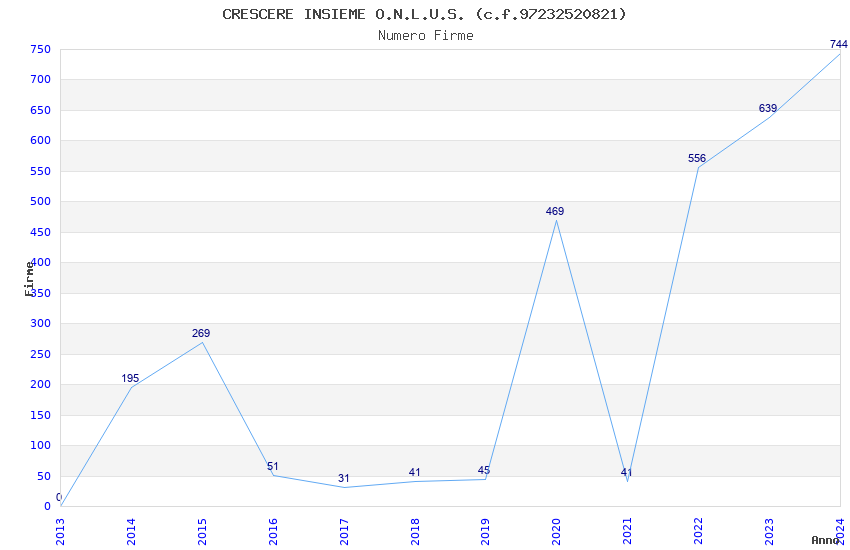Viewport: 850px width, 550px height.
Task: Click x-axis year label 2014
Action: tap(131, 532)
